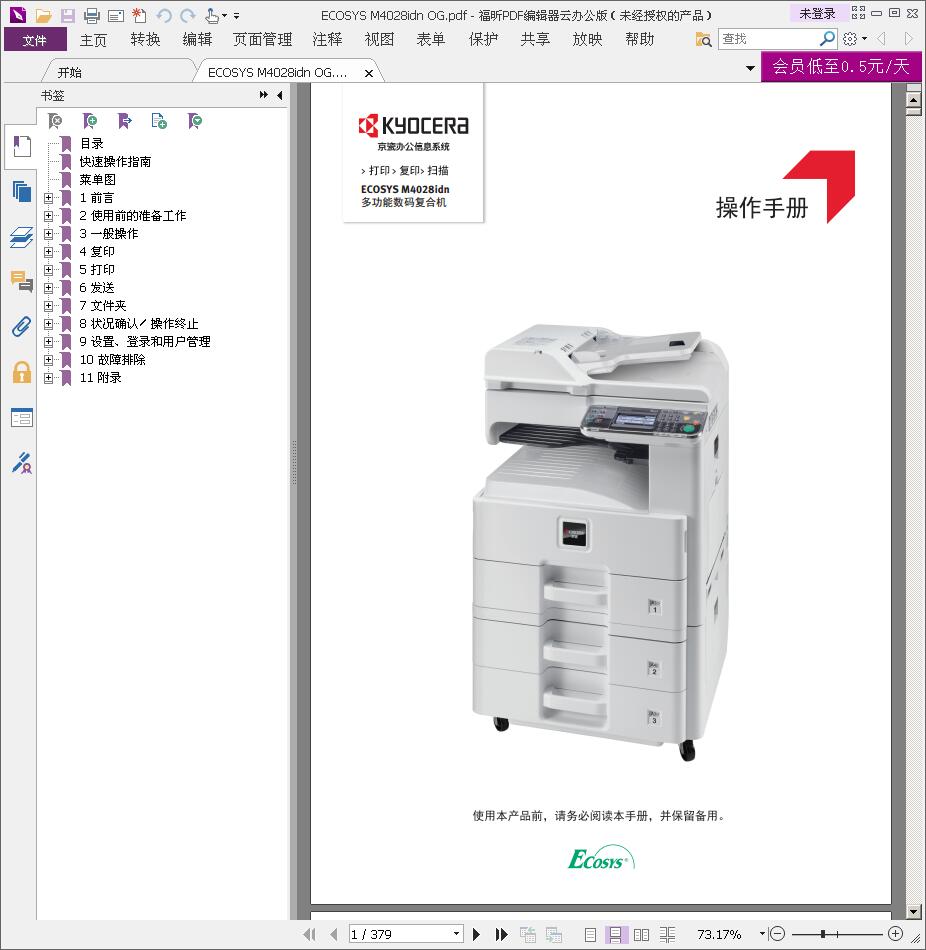The width and height of the screenshot is (926, 950).
Task: Select the 菜单图 bookmark
Action: click(98, 180)
